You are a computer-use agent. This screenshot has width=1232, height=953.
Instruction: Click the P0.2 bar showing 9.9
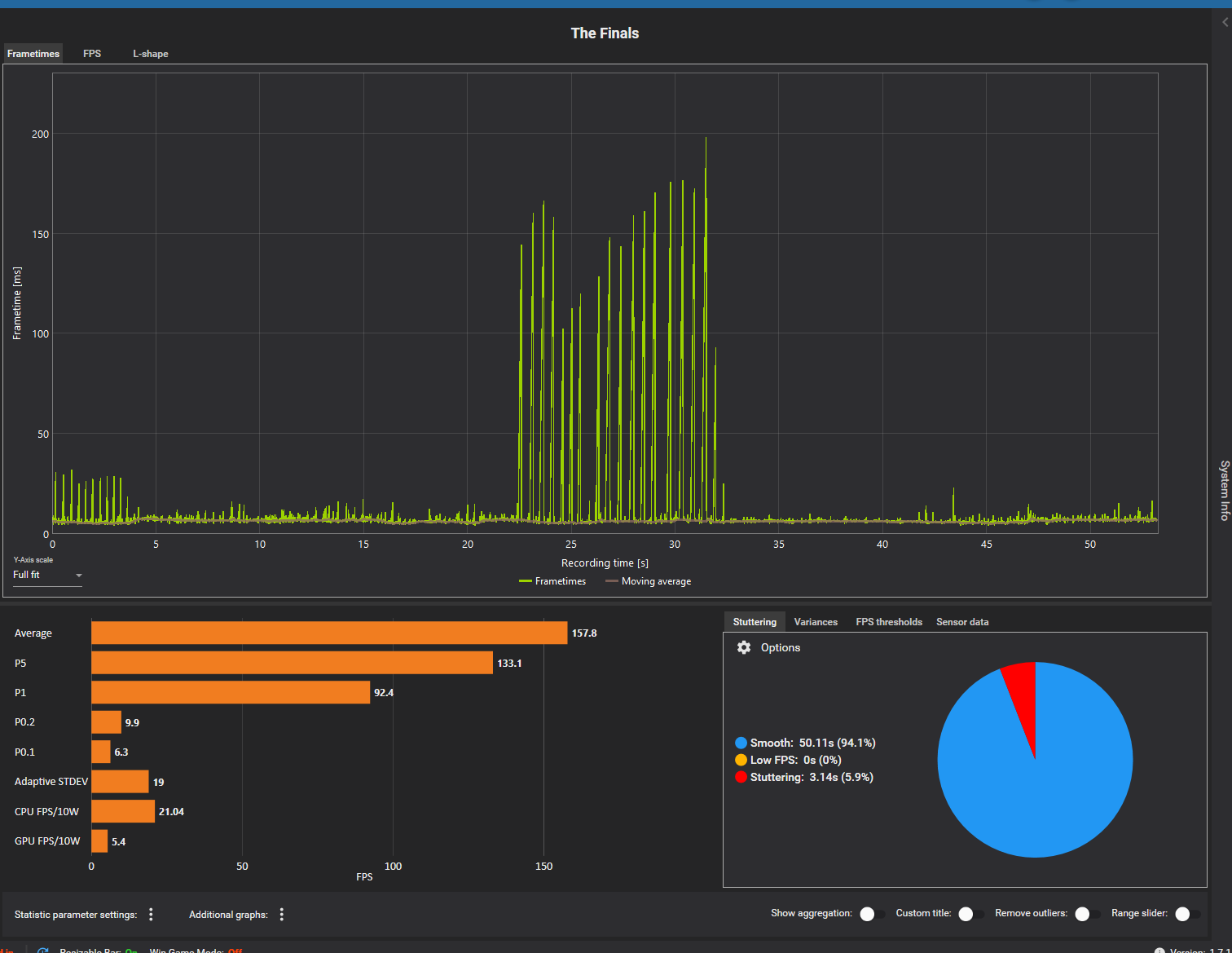click(x=106, y=722)
